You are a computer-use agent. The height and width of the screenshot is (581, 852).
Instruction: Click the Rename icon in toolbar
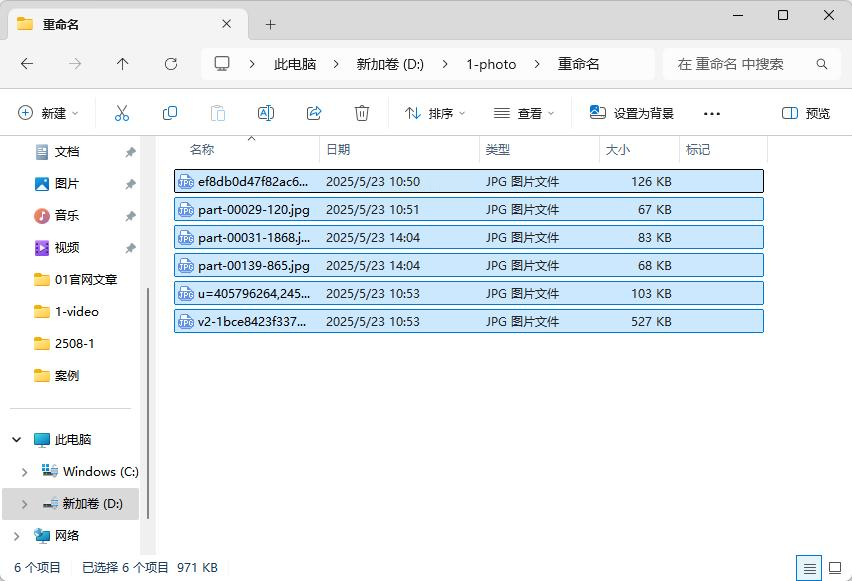(x=266, y=113)
